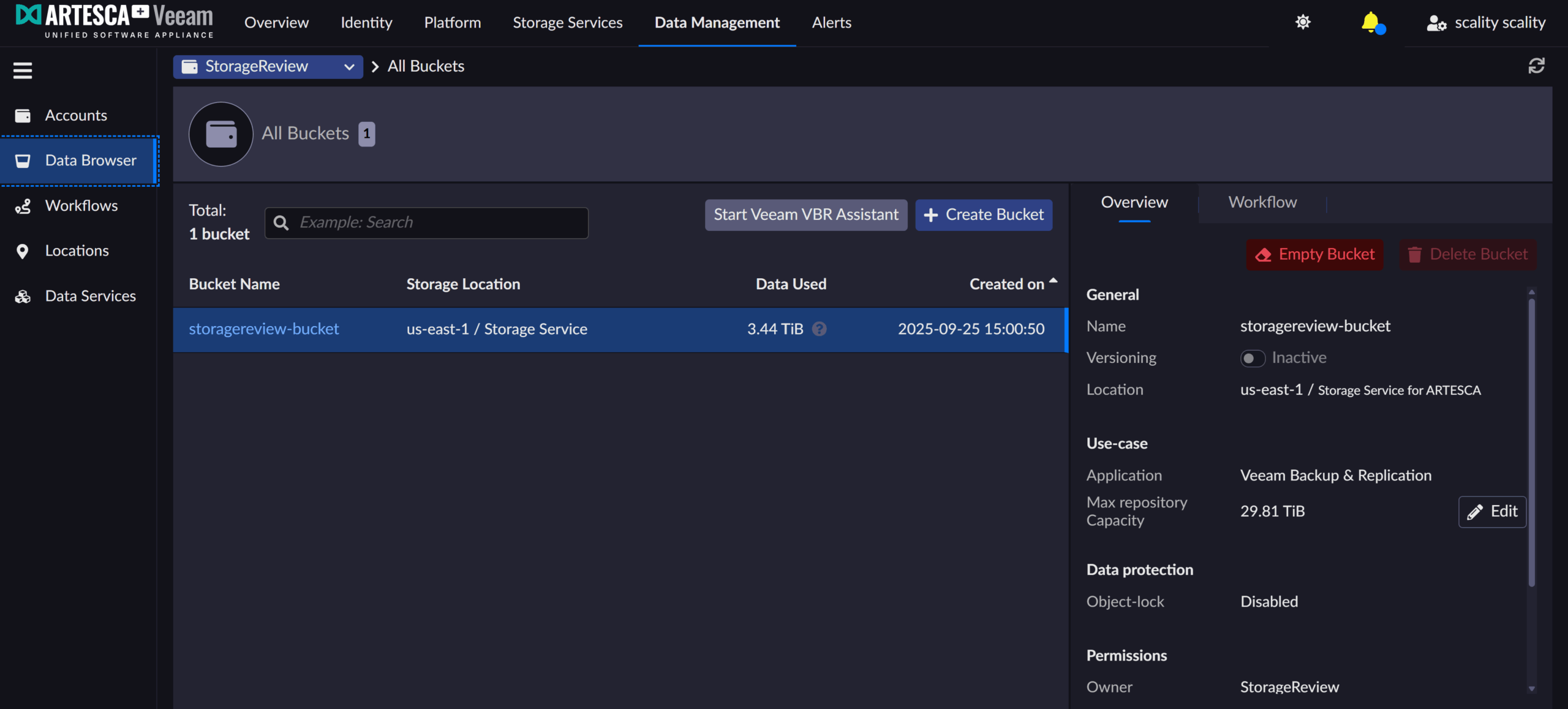Open the Storage Services menu
The width and height of the screenshot is (1568, 709).
tap(567, 23)
